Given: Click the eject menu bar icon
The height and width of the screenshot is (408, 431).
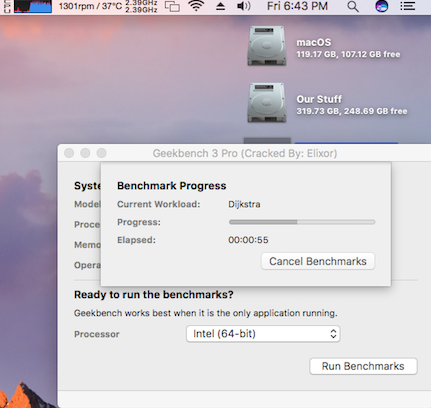Looking at the screenshot, I should (x=220, y=6).
